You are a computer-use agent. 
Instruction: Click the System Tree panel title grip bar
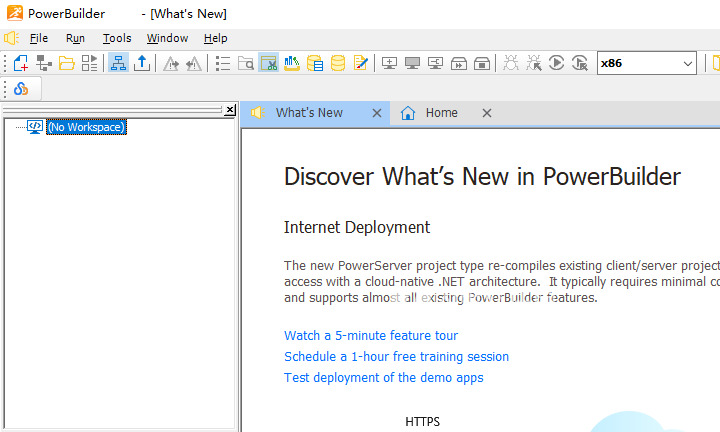112,110
